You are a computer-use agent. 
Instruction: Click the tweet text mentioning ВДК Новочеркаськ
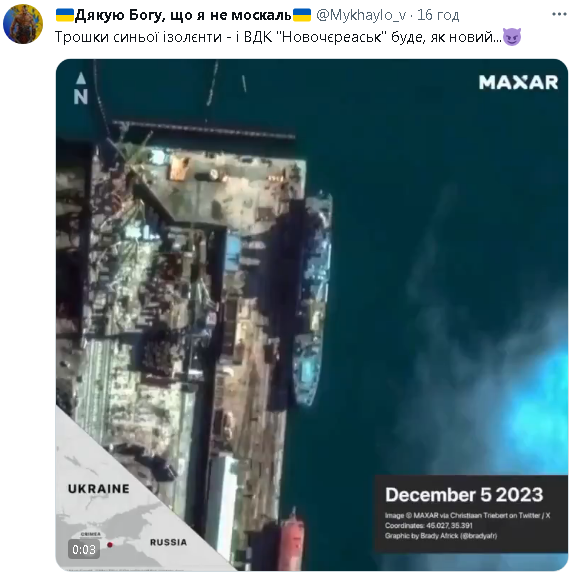pos(278,37)
